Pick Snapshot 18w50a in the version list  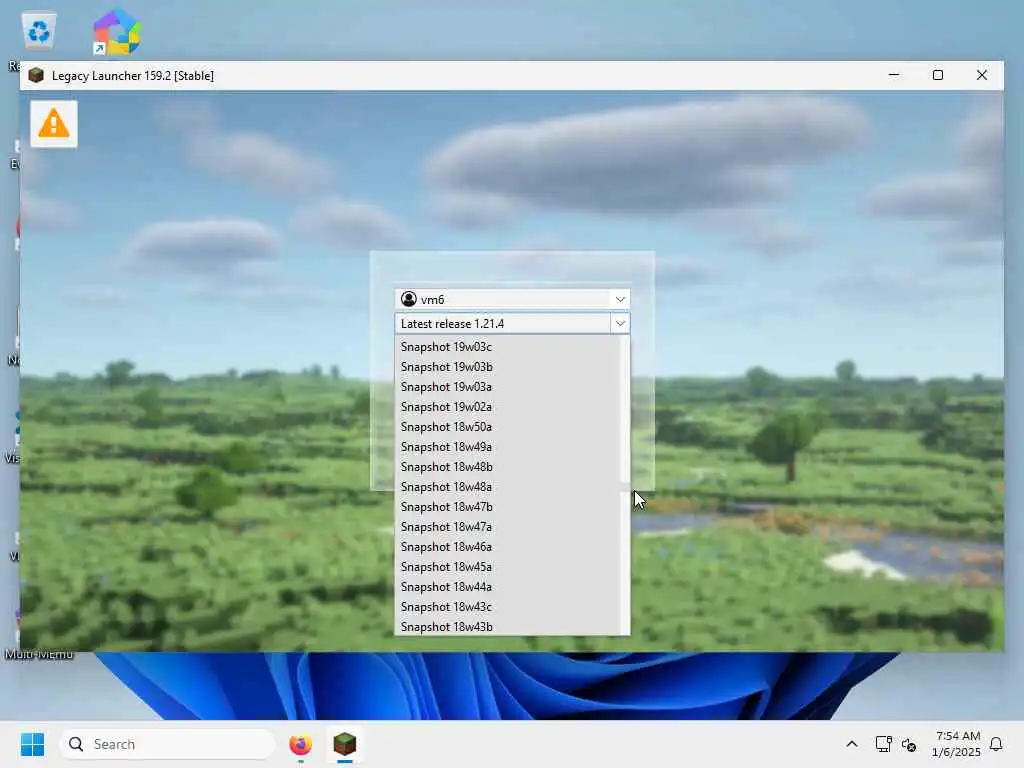(x=507, y=427)
